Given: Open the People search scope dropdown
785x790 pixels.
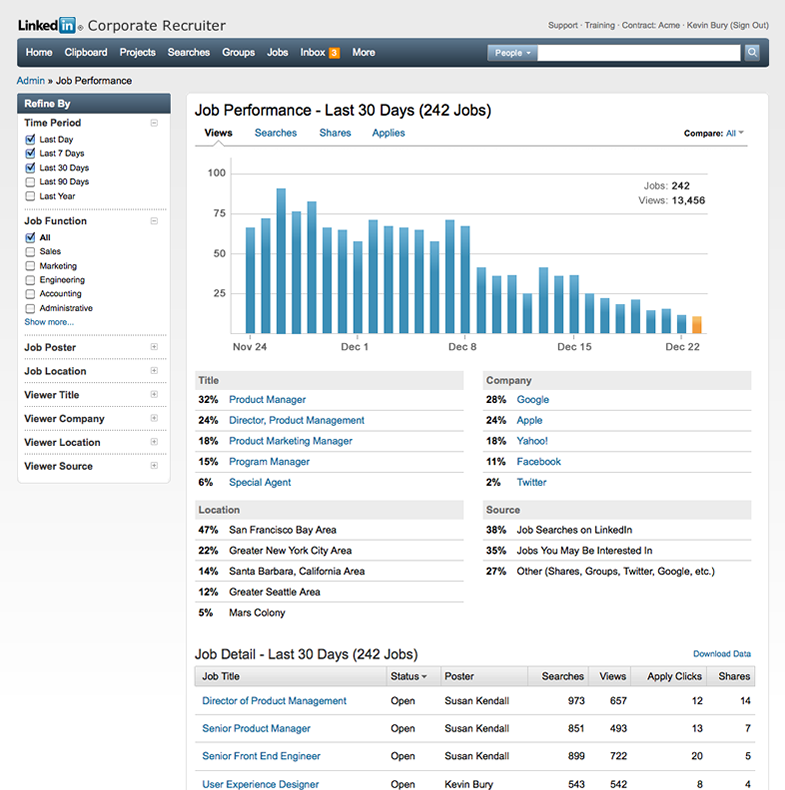Looking at the screenshot, I should 512,52.
